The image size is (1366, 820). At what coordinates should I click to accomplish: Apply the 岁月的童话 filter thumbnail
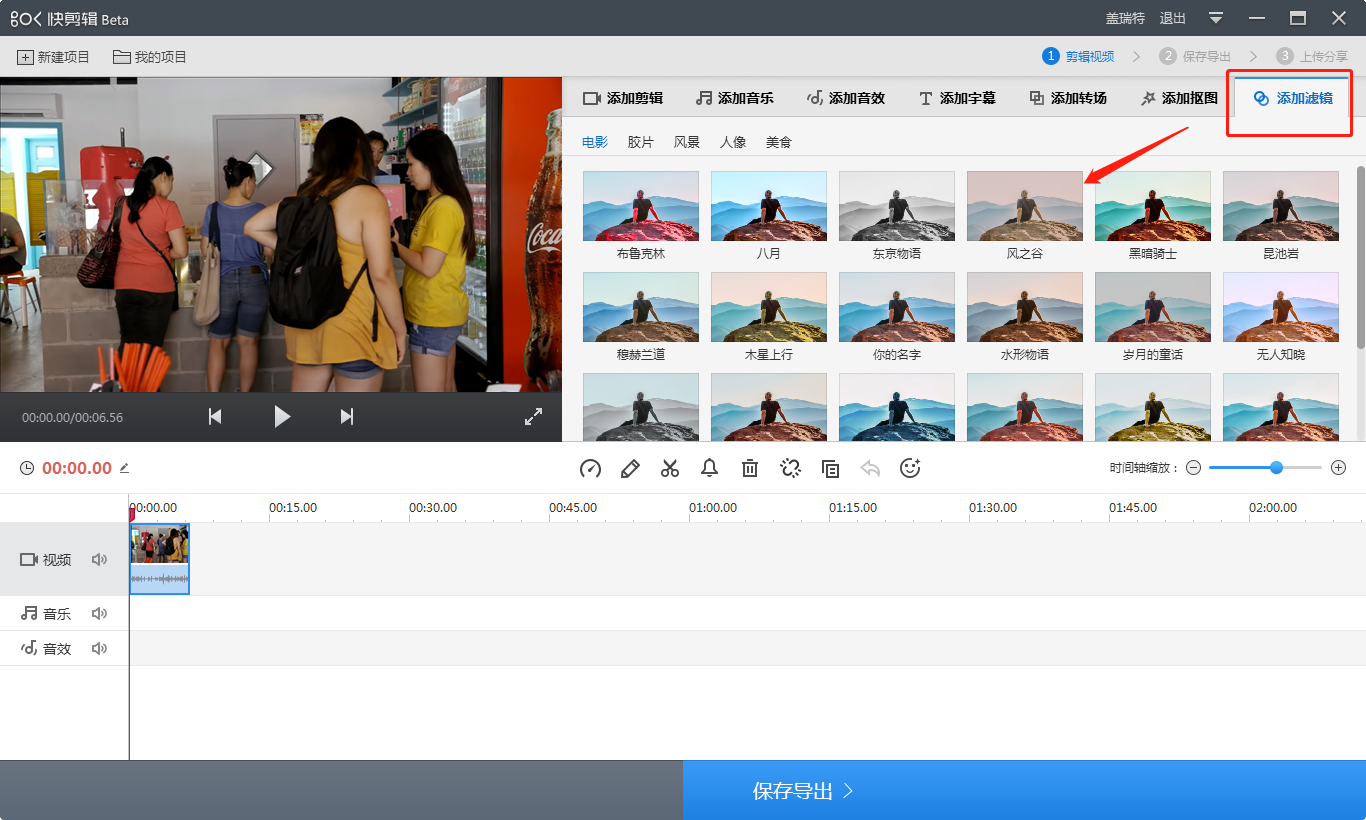tap(1153, 307)
